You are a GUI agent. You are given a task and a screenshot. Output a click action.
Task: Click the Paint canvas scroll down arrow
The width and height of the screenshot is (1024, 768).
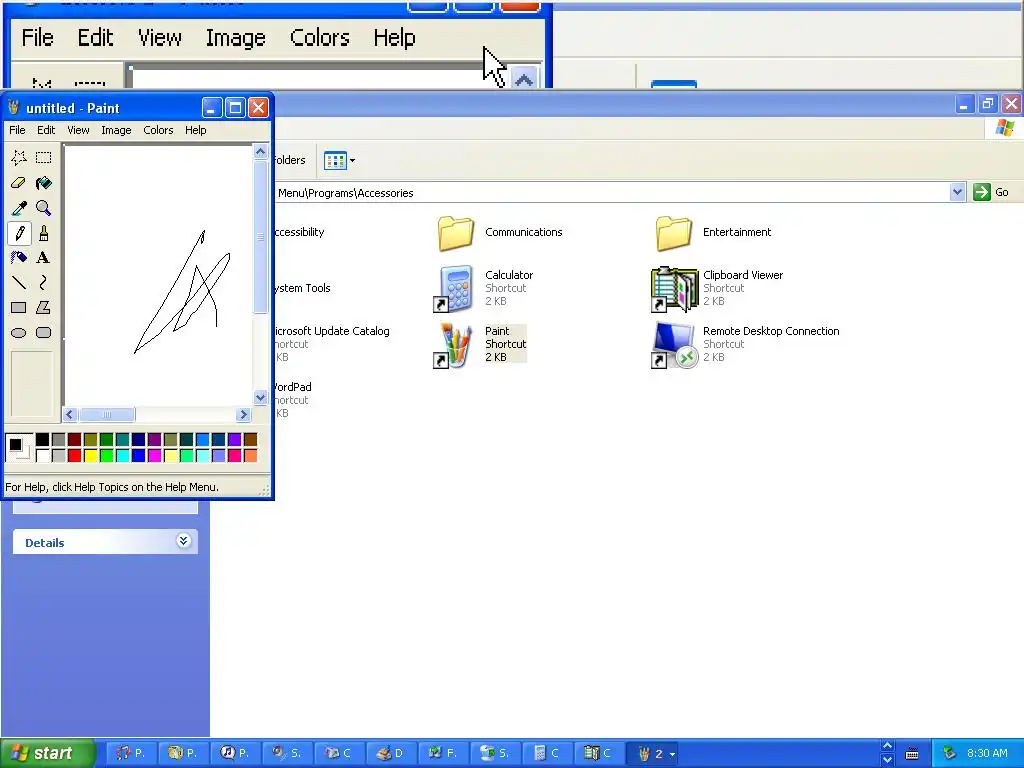[x=261, y=398]
